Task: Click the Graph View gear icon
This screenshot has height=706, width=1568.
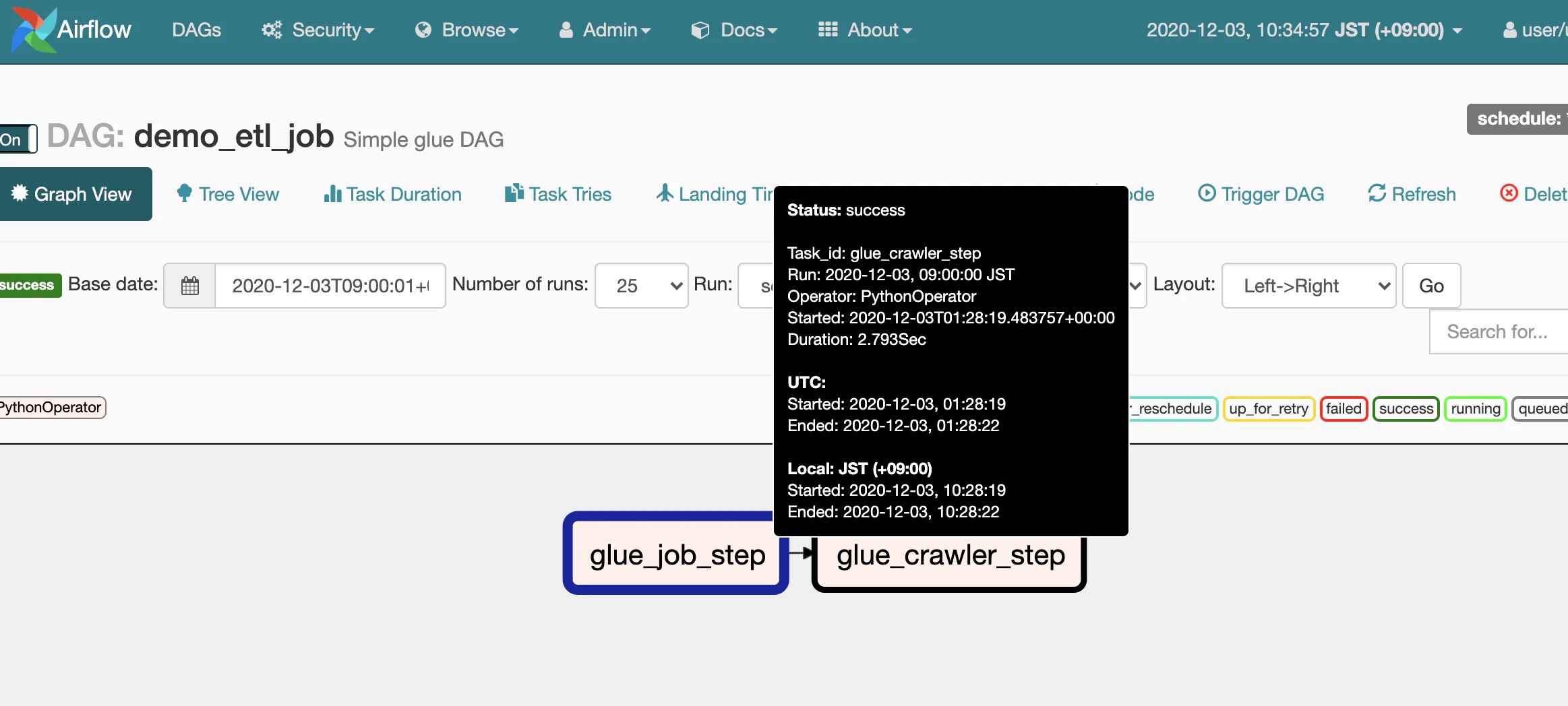Action: [20, 193]
